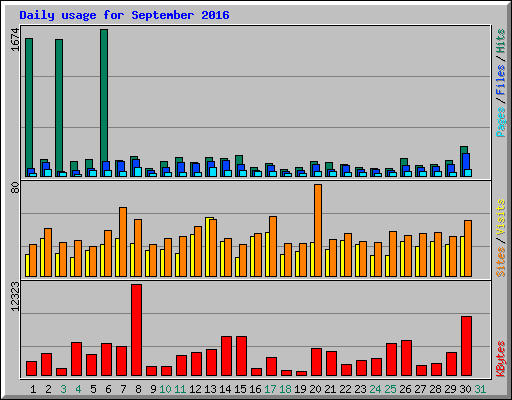
Task: Click green day label 31
Action: point(480,389)
